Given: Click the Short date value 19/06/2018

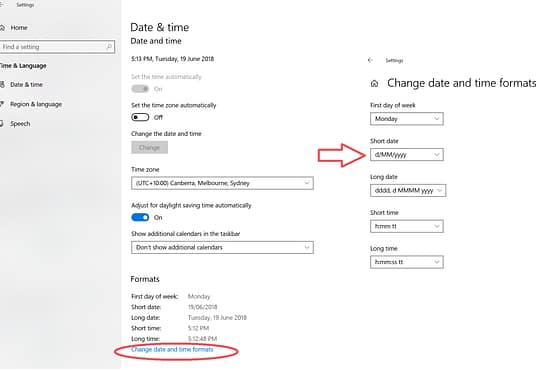Looking at the screenshot, I should [x=203, y=307].
